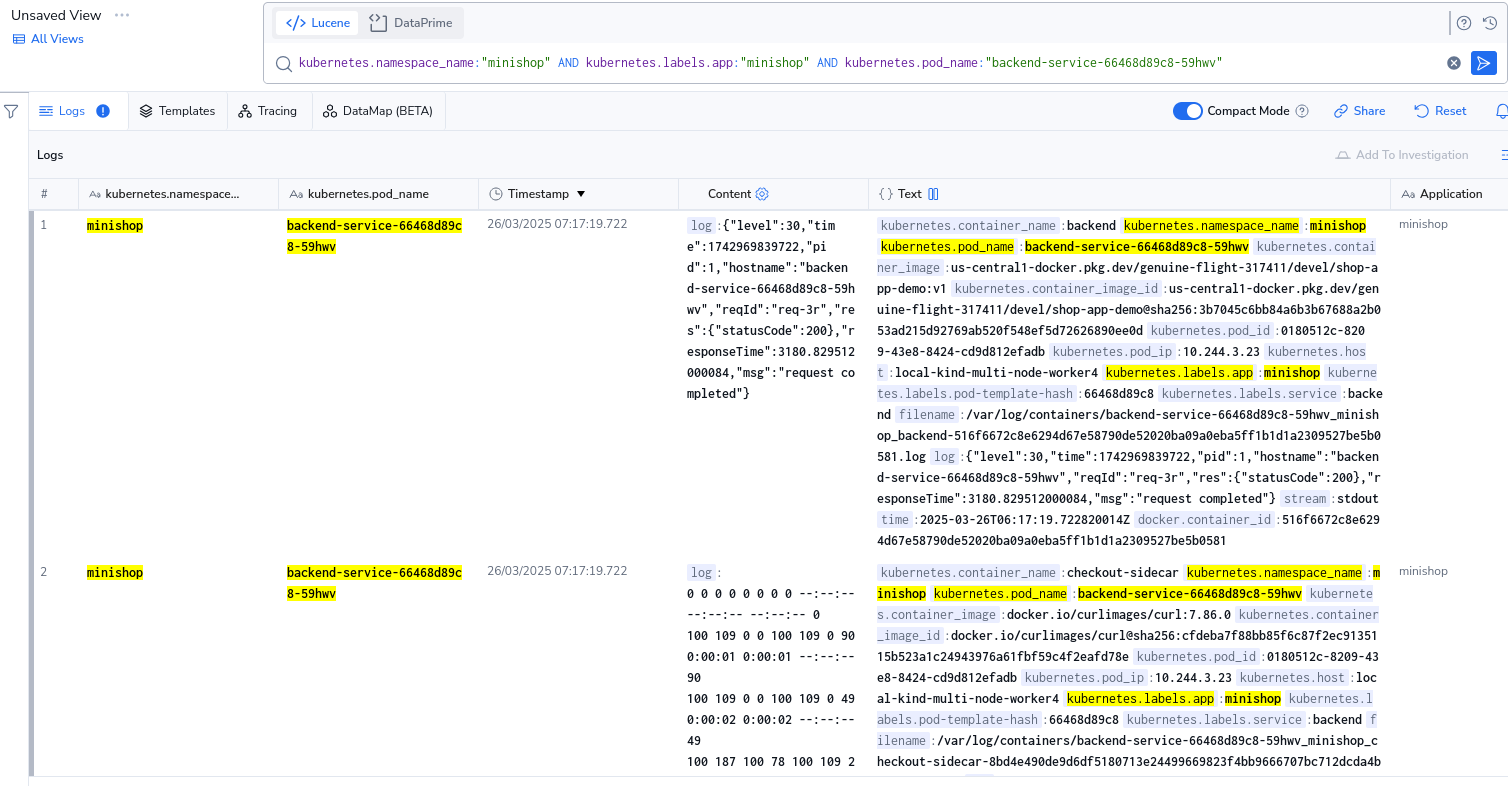Click minishop namespace in row 1
Screen dimensions: 1508x786
coord(115,226)
